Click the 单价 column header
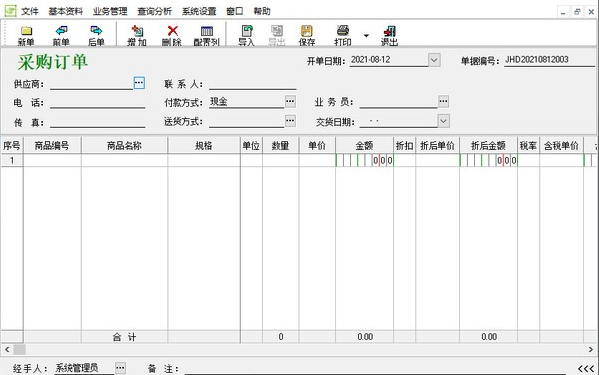599x375 pixels. click(317, 145)
